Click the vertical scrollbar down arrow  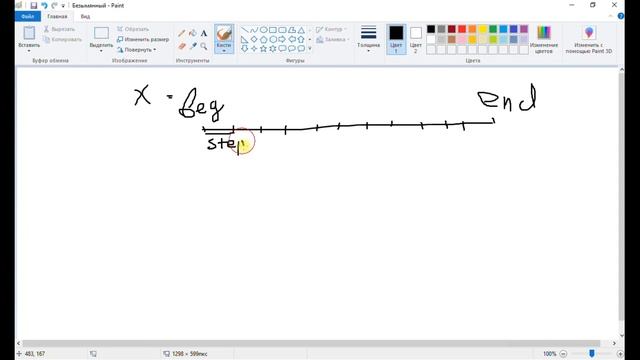pos(622,336)
